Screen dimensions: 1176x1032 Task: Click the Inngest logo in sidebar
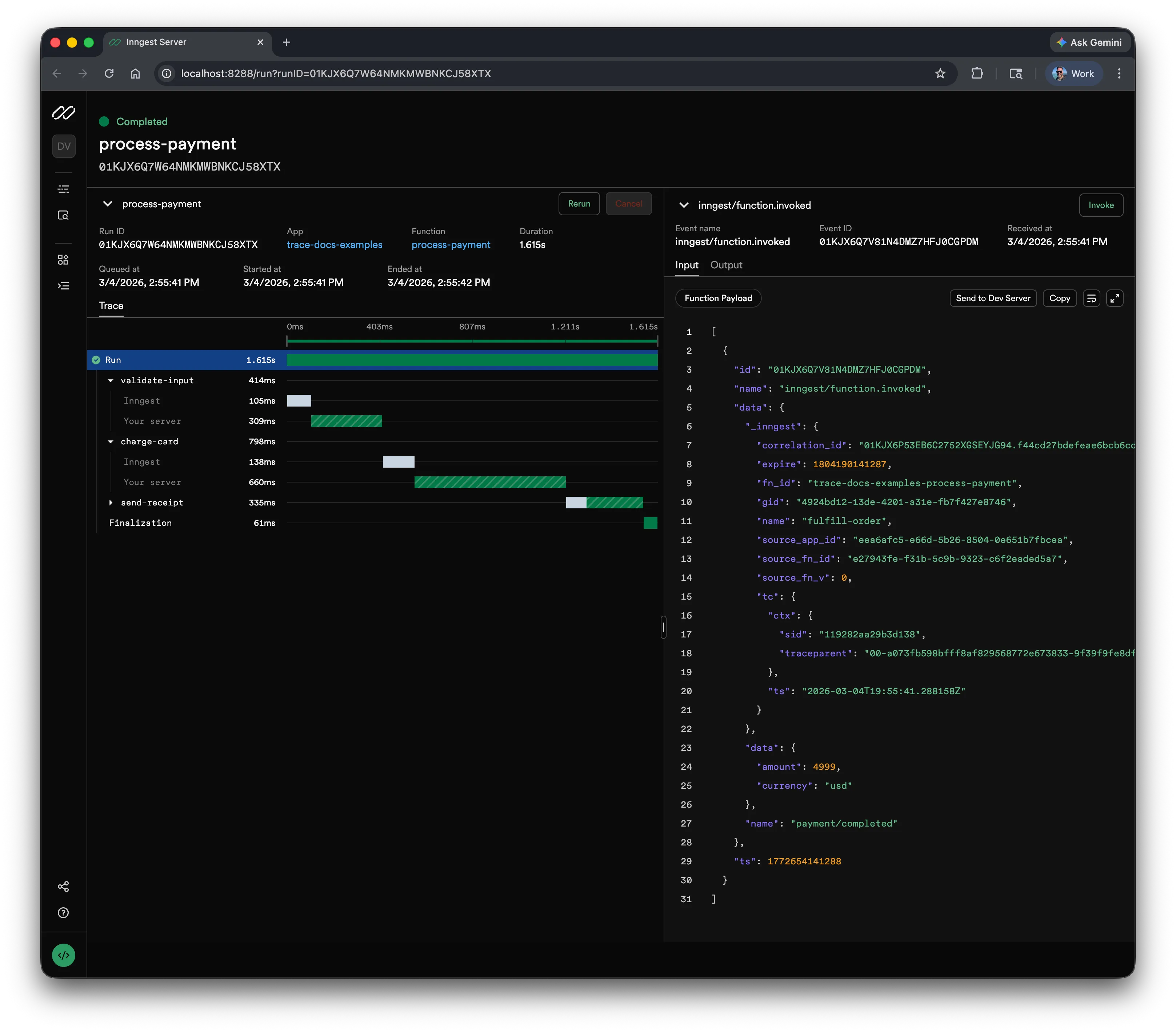(x=63, y=113)
